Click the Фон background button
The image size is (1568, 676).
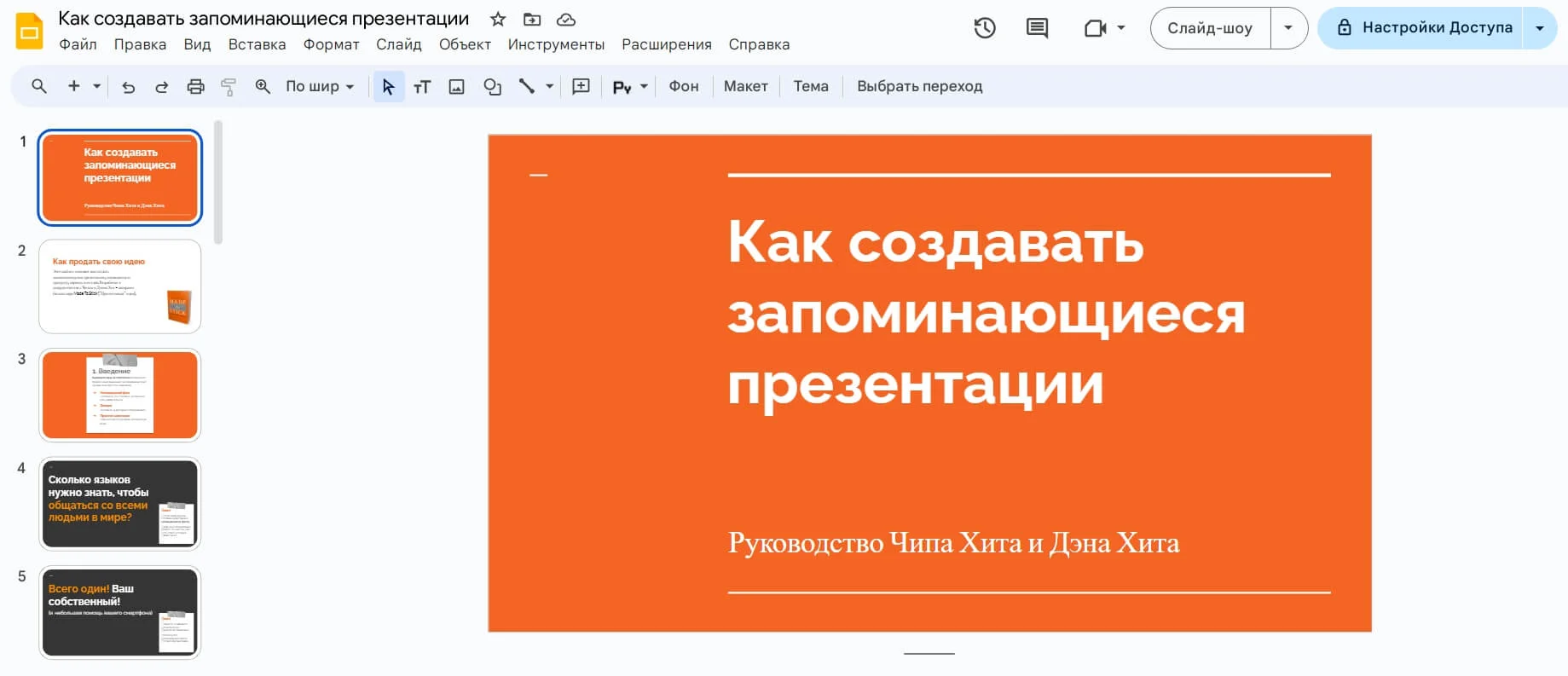coord(683,86)
